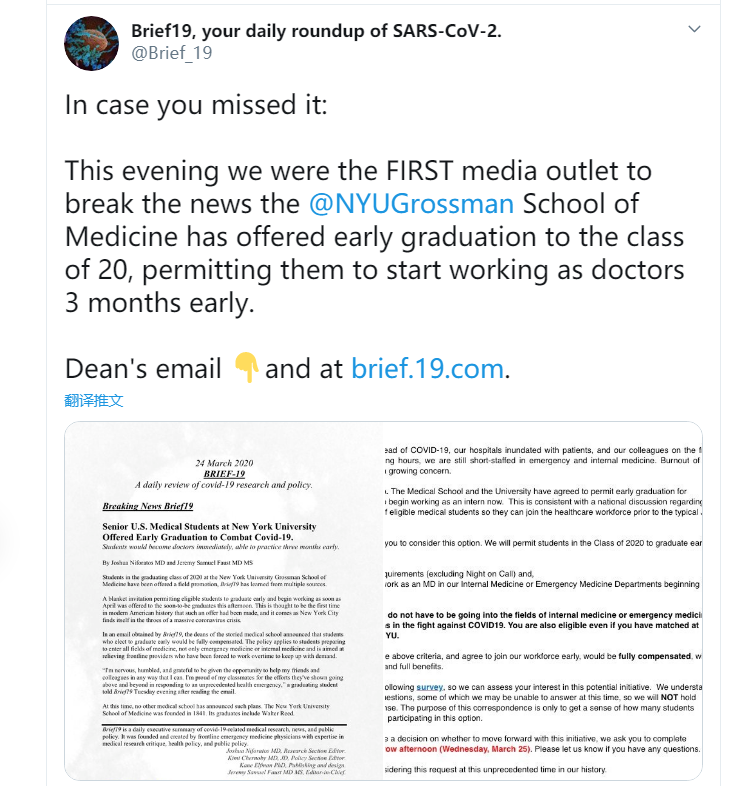Open the left Brief19 article image
Image resolution: width=749 pixels, height=786 pixels.
pyautogui.click(x=224, y=601)
